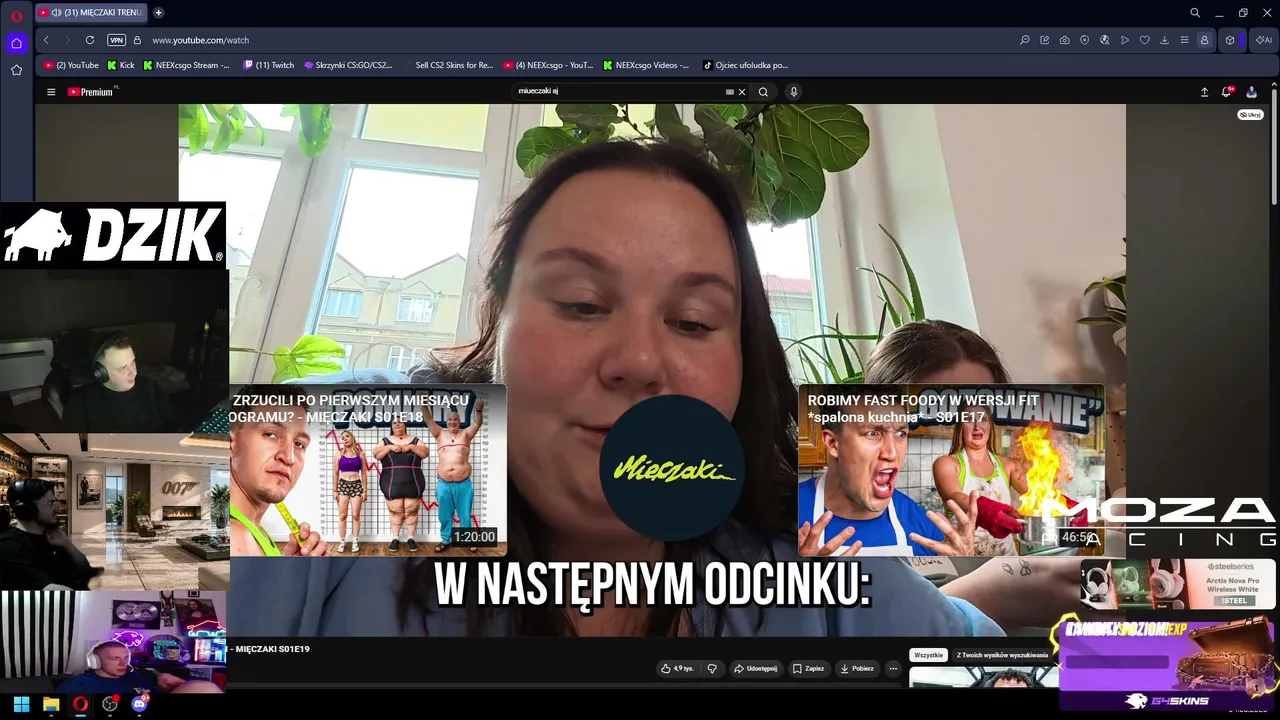The height and width of the screenshot is (720, 1280).
Task: Like the video with 4,9 tys.
Action: 677,668
